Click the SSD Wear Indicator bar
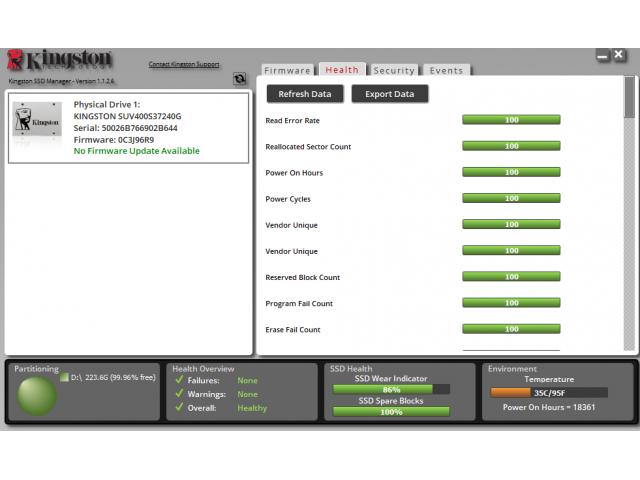The height and width of the screenshot is (480, 640). [x=391, y=389]
